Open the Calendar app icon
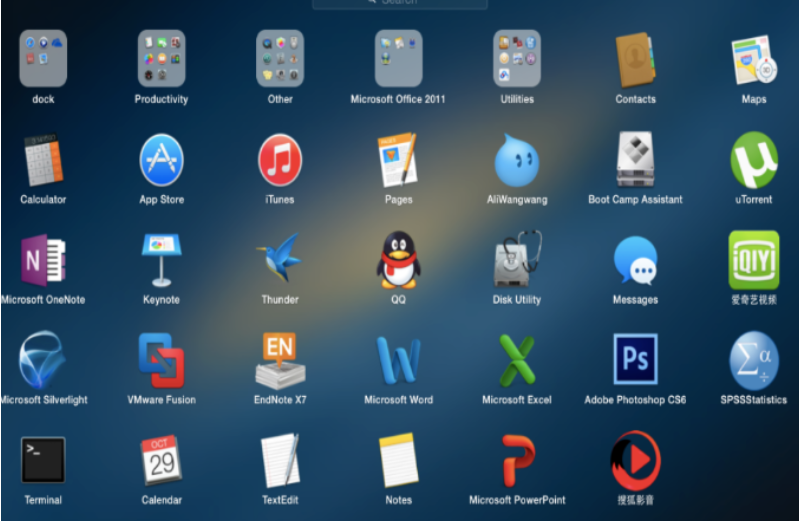 tap(161, 460)
